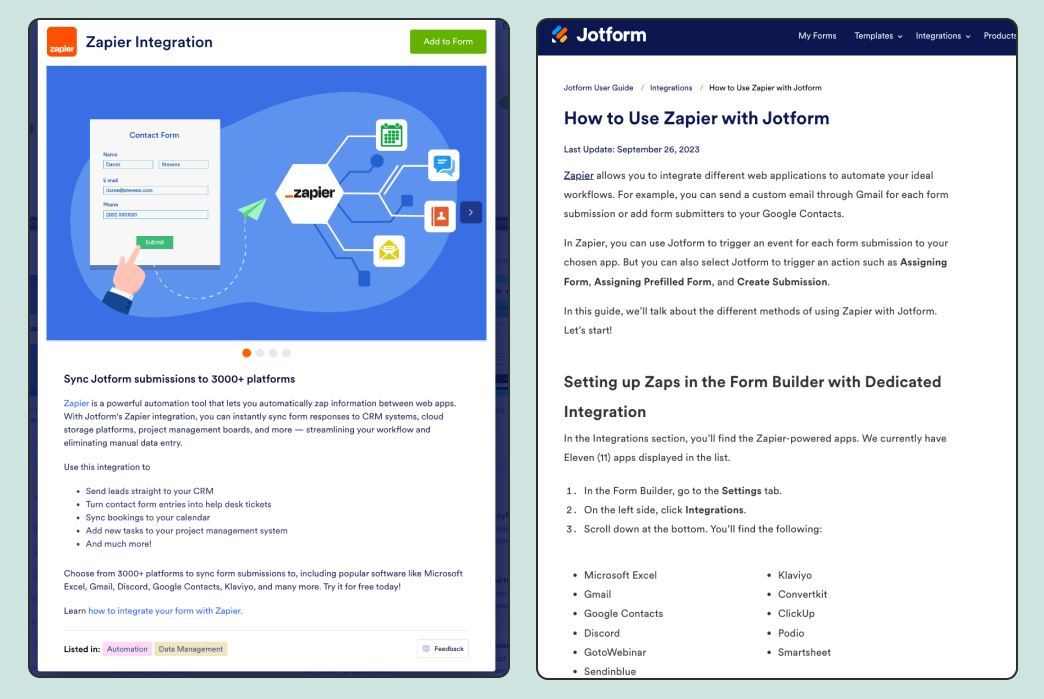
Task: Click the yellow envelope mail icon
Action: point(389,251)
